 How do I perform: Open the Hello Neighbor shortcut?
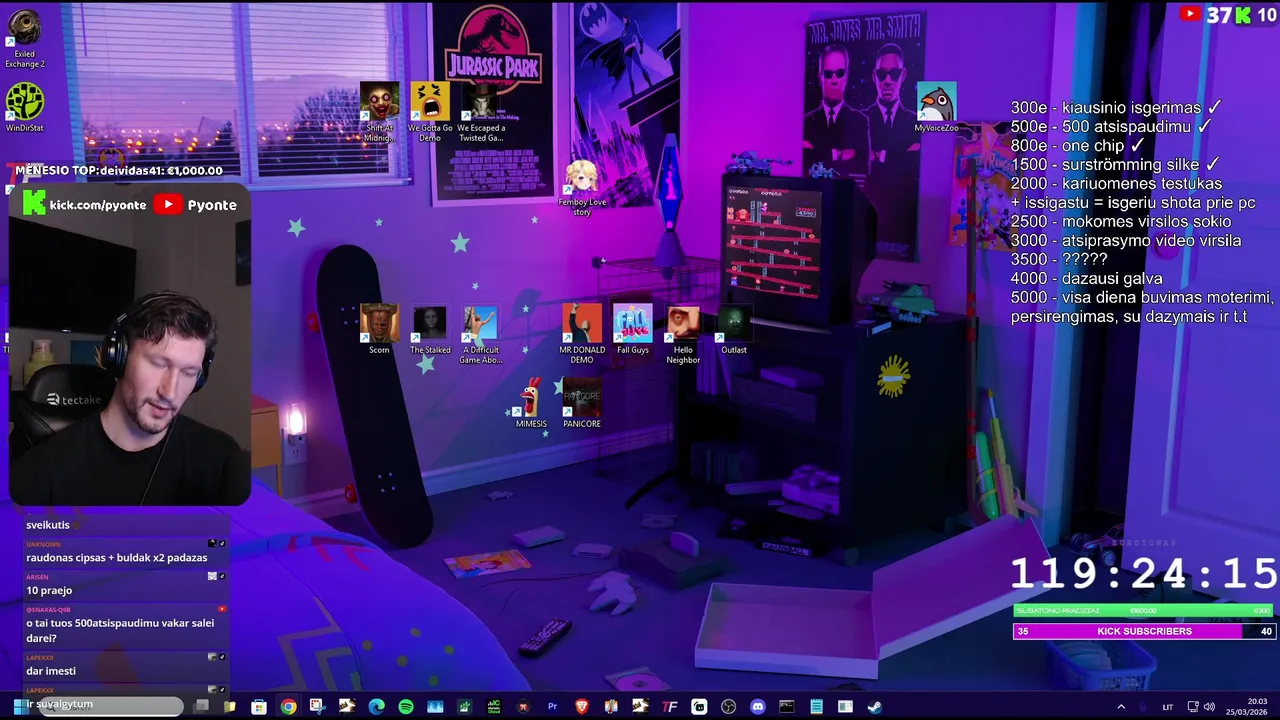tap(683, 334)
